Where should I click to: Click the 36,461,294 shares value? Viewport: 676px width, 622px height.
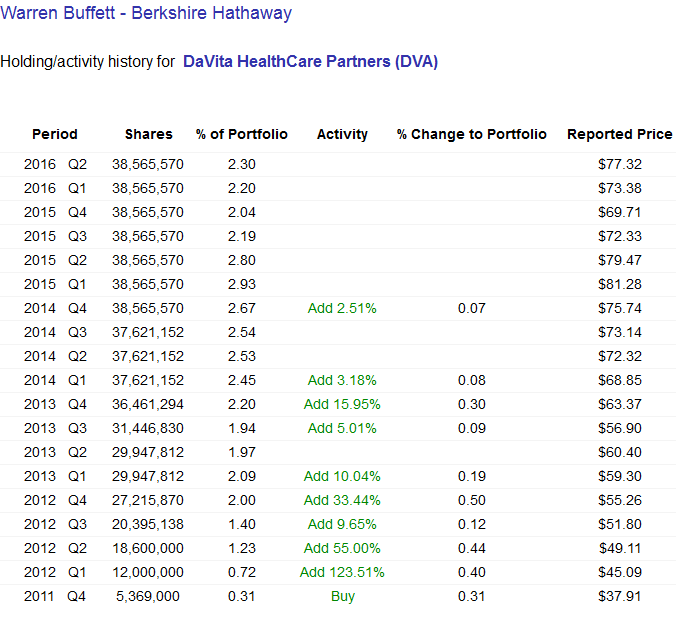(148, 405)
